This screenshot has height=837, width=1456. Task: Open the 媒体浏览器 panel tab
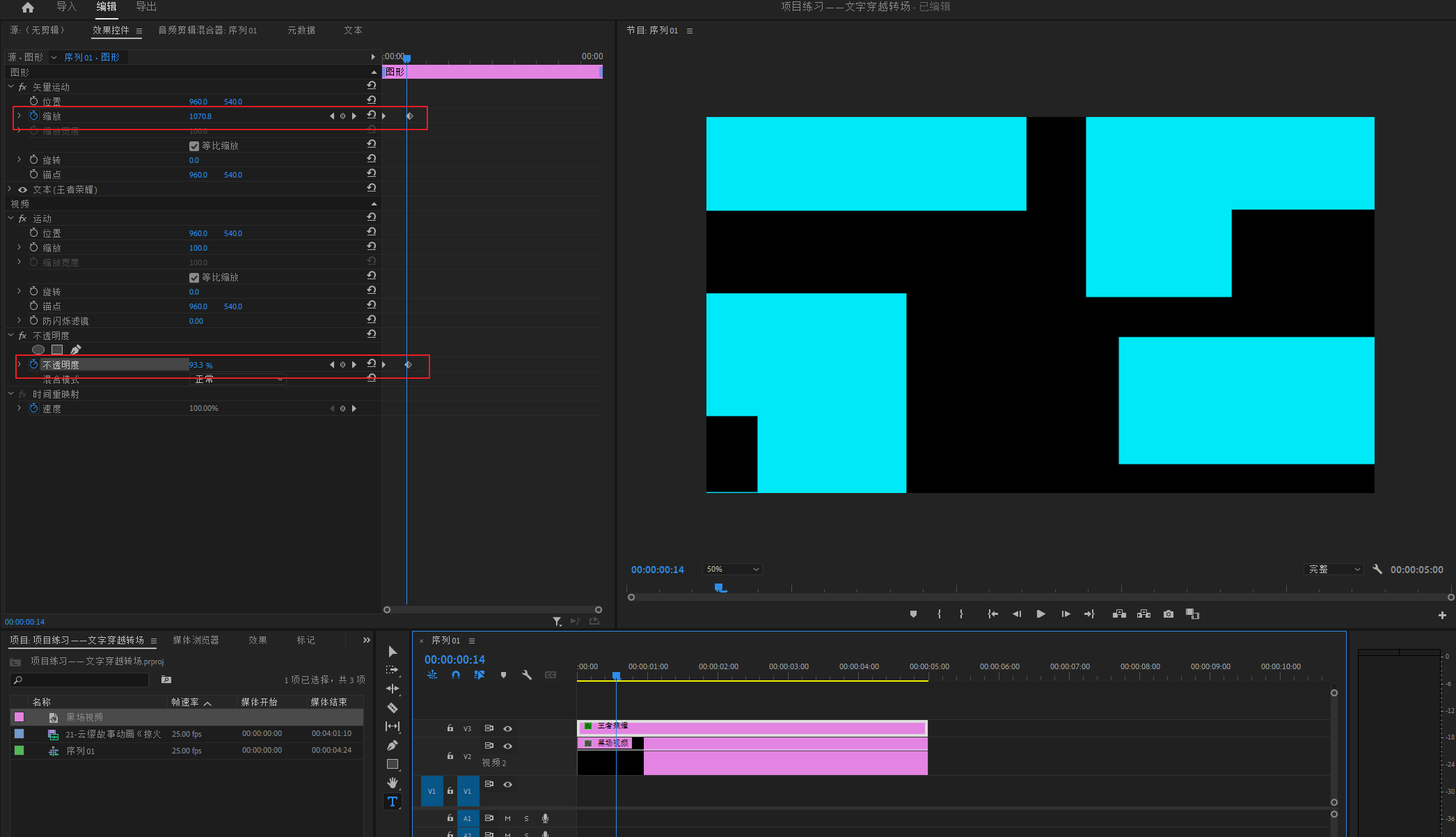196,640
